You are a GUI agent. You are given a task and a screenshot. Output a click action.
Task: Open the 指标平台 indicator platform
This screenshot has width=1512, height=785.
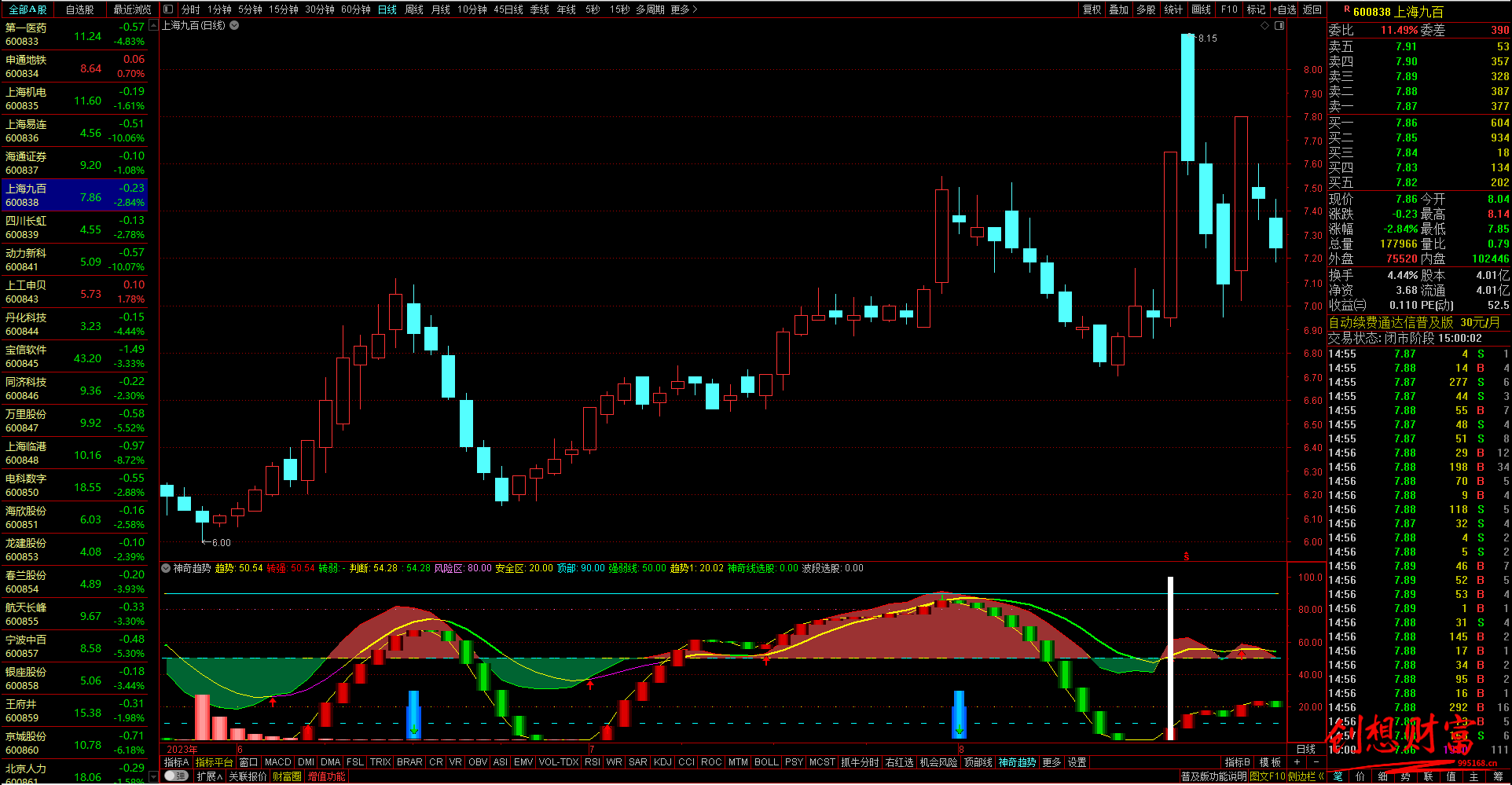[214, 762]
